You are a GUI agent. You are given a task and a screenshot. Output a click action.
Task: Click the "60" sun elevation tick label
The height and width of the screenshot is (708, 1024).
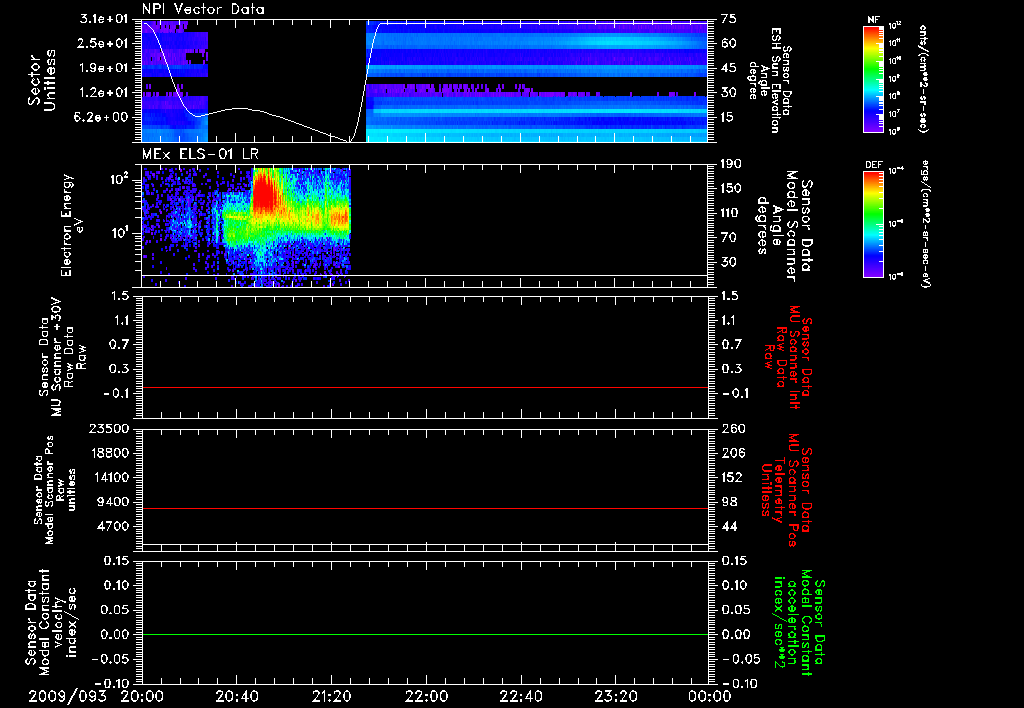[728, 43]
